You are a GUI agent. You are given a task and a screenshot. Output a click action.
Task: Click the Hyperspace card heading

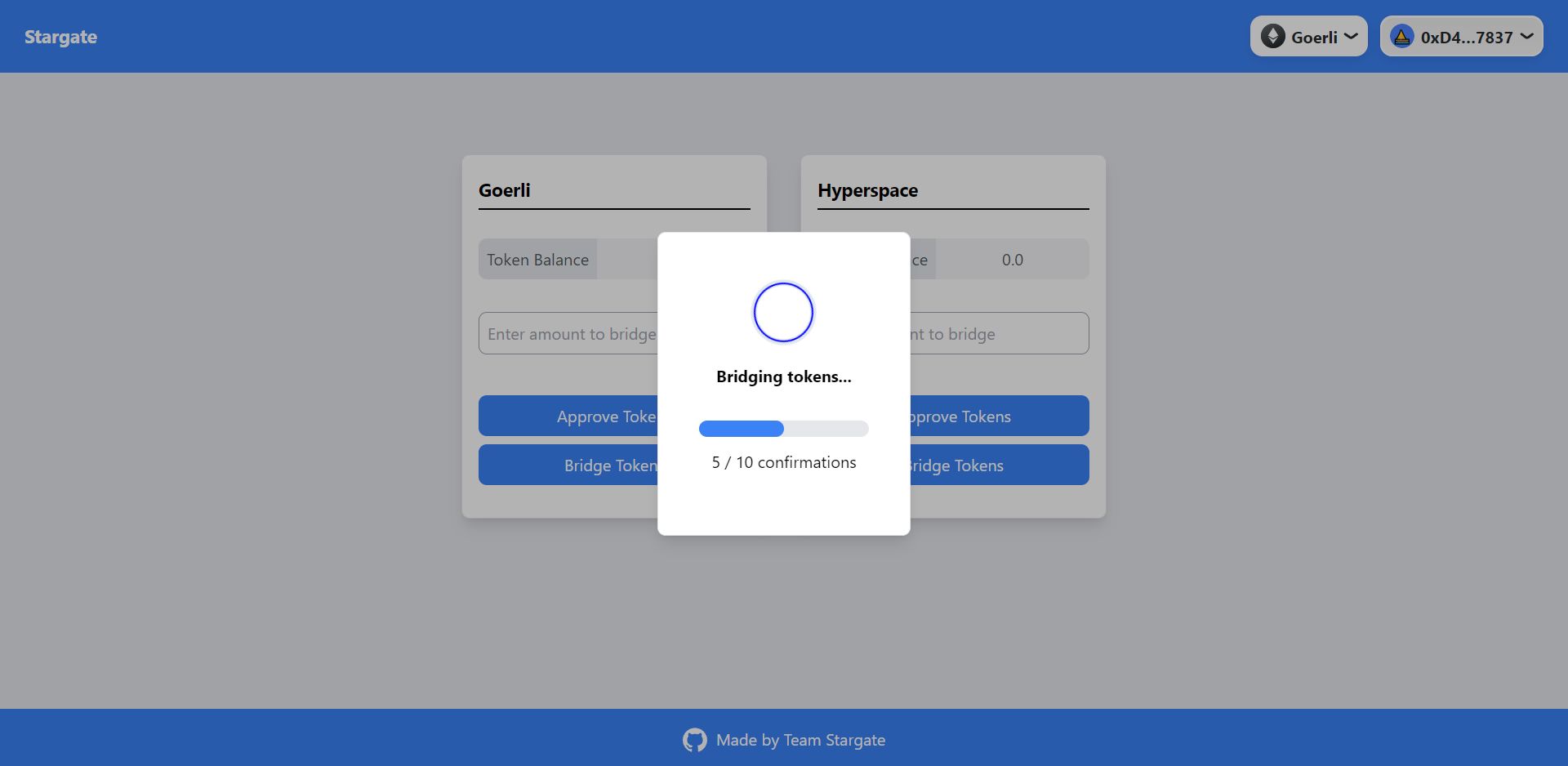pyautogui.click(x=867, y=190)
